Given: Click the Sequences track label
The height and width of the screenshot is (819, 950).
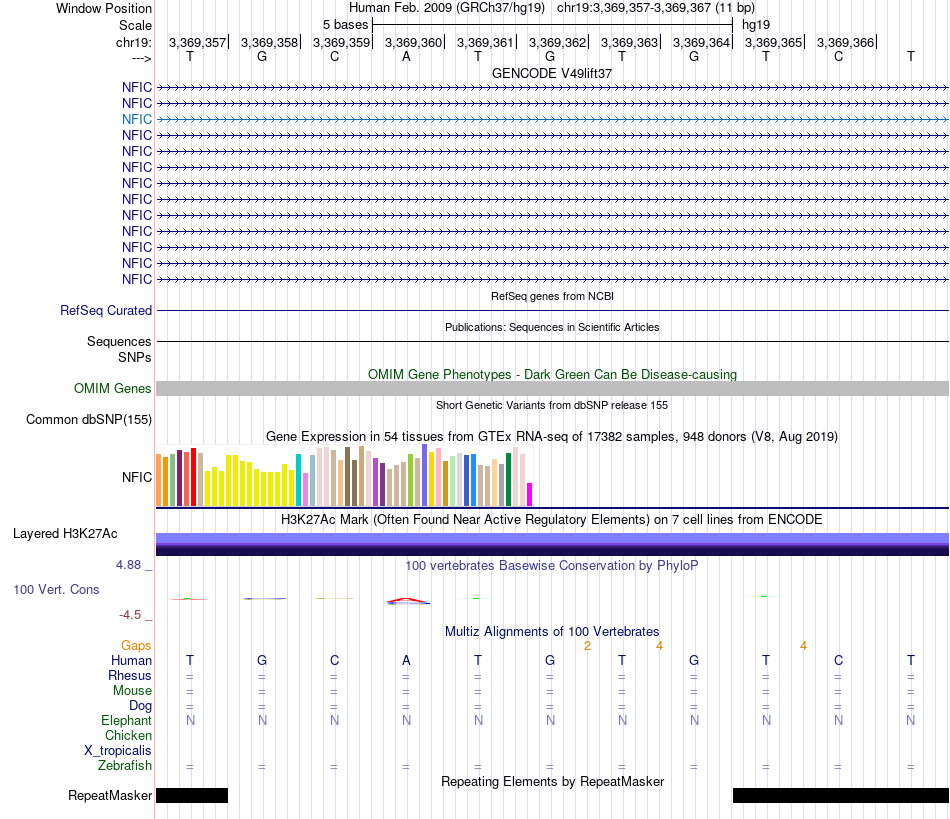Looking at the screenshot, I should click(x=119, y=342).
